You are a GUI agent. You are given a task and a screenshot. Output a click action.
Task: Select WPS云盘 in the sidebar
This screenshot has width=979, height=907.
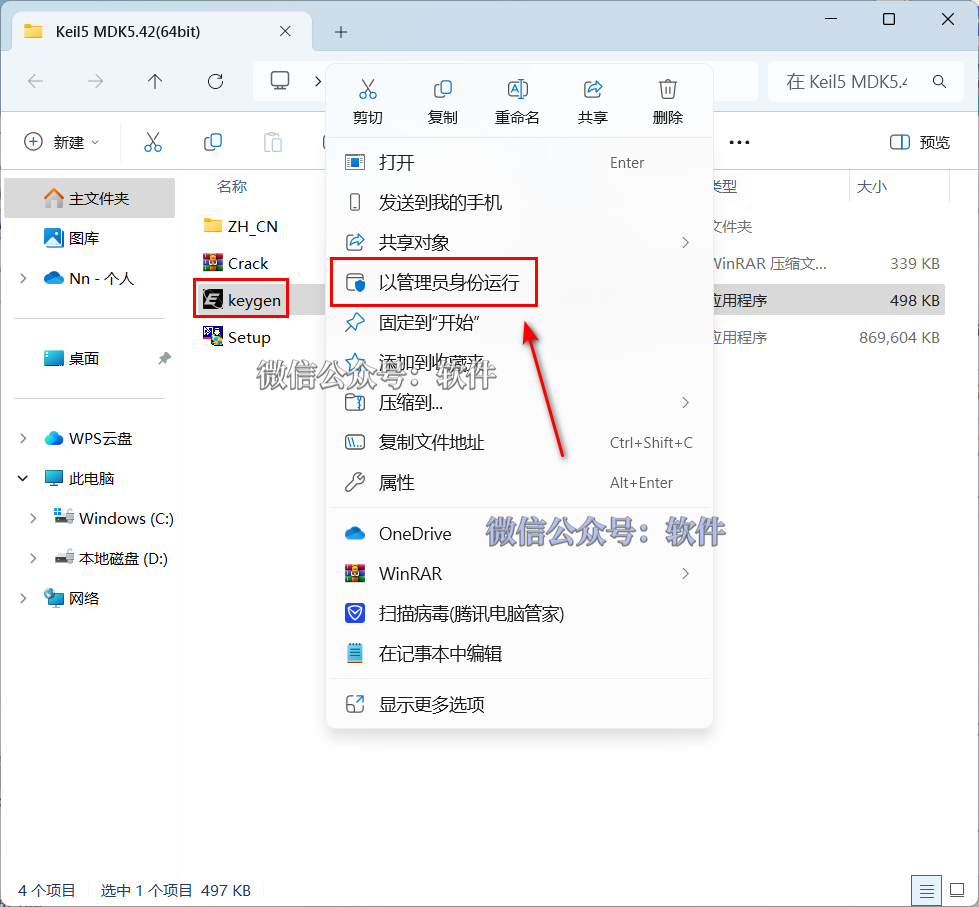coord(89,439)
